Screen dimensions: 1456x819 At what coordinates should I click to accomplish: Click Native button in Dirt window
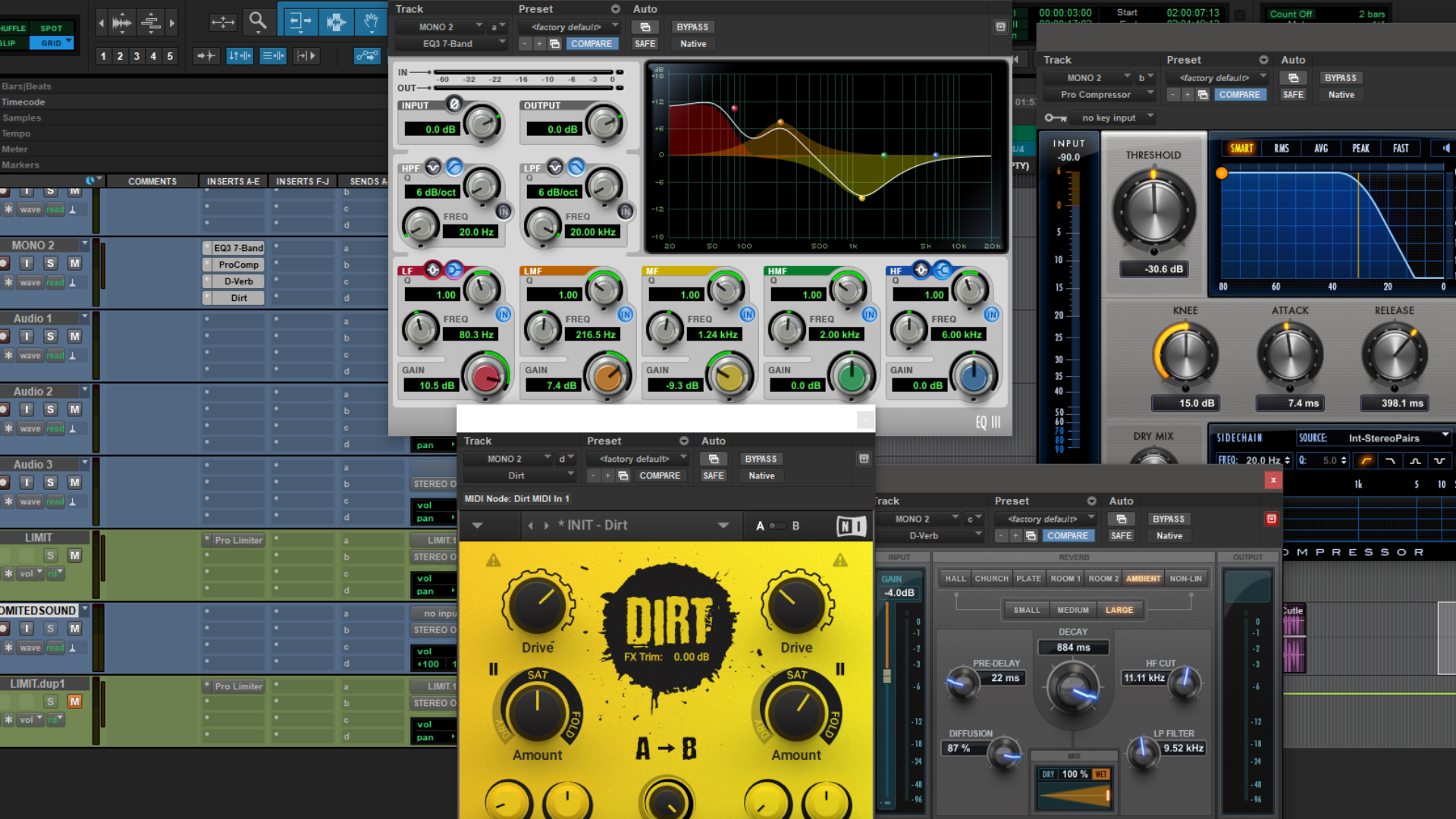point(761,475)
